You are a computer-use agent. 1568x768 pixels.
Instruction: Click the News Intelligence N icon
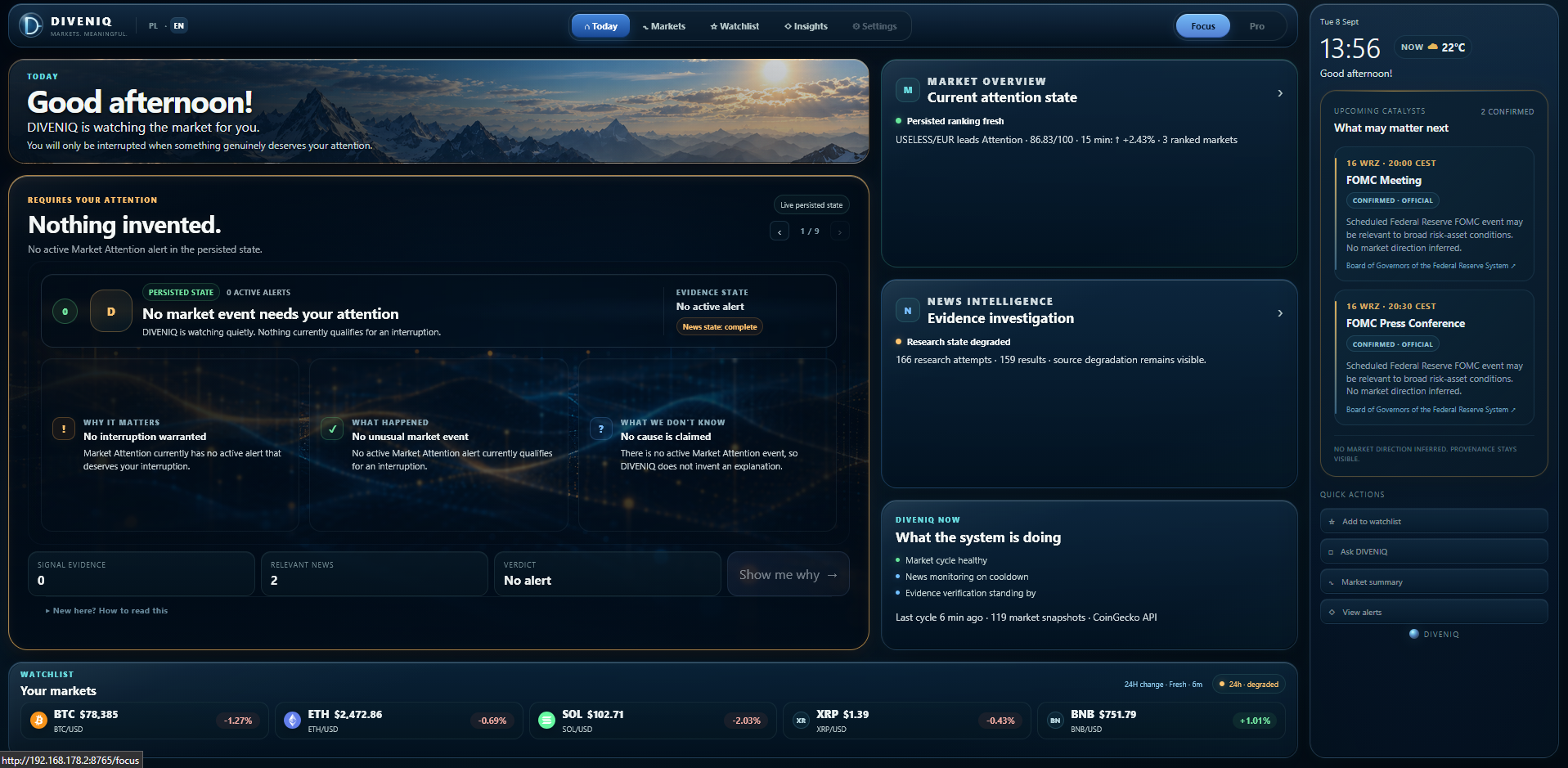(908, 311)
